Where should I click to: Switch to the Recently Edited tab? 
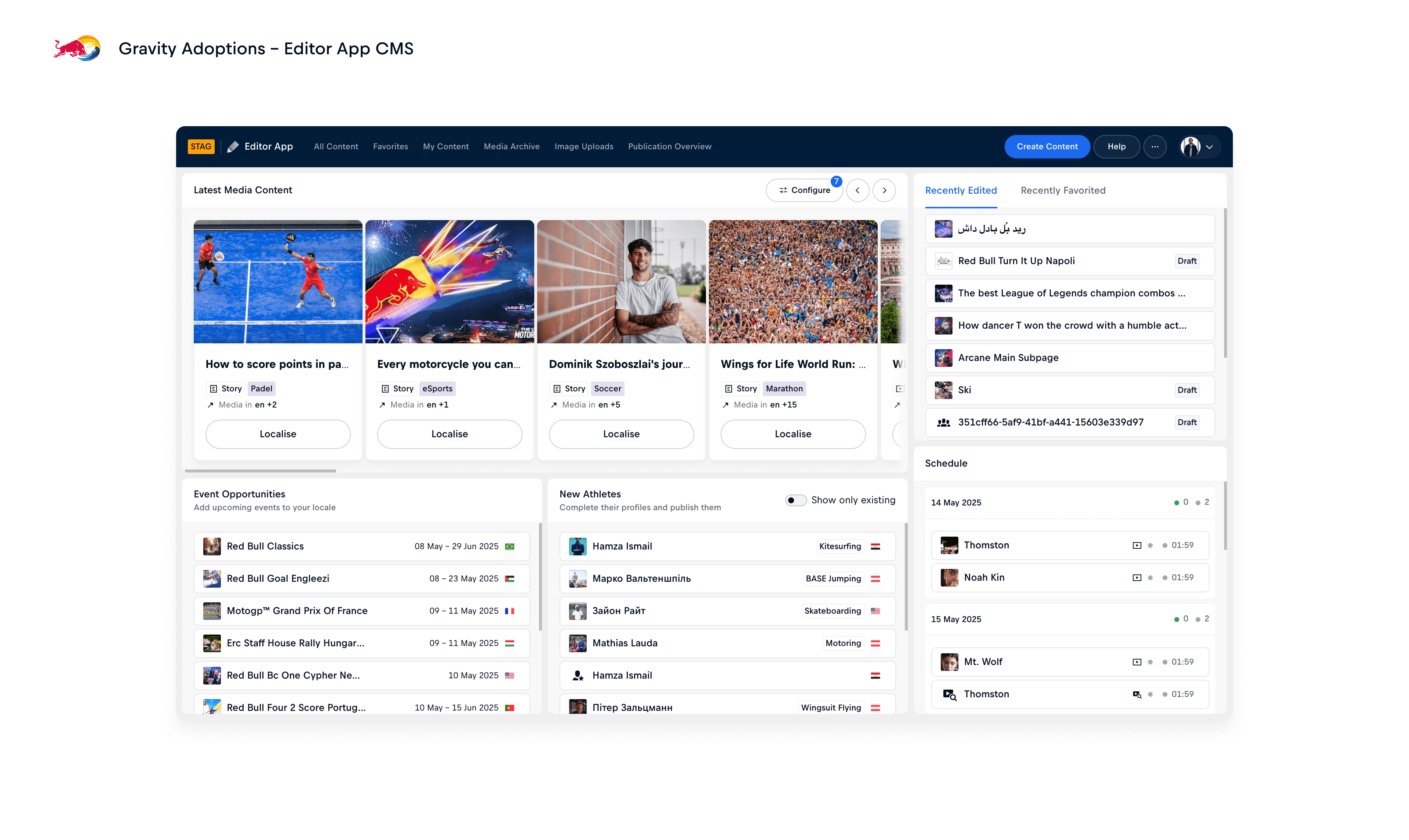click(x=961, y=191)
